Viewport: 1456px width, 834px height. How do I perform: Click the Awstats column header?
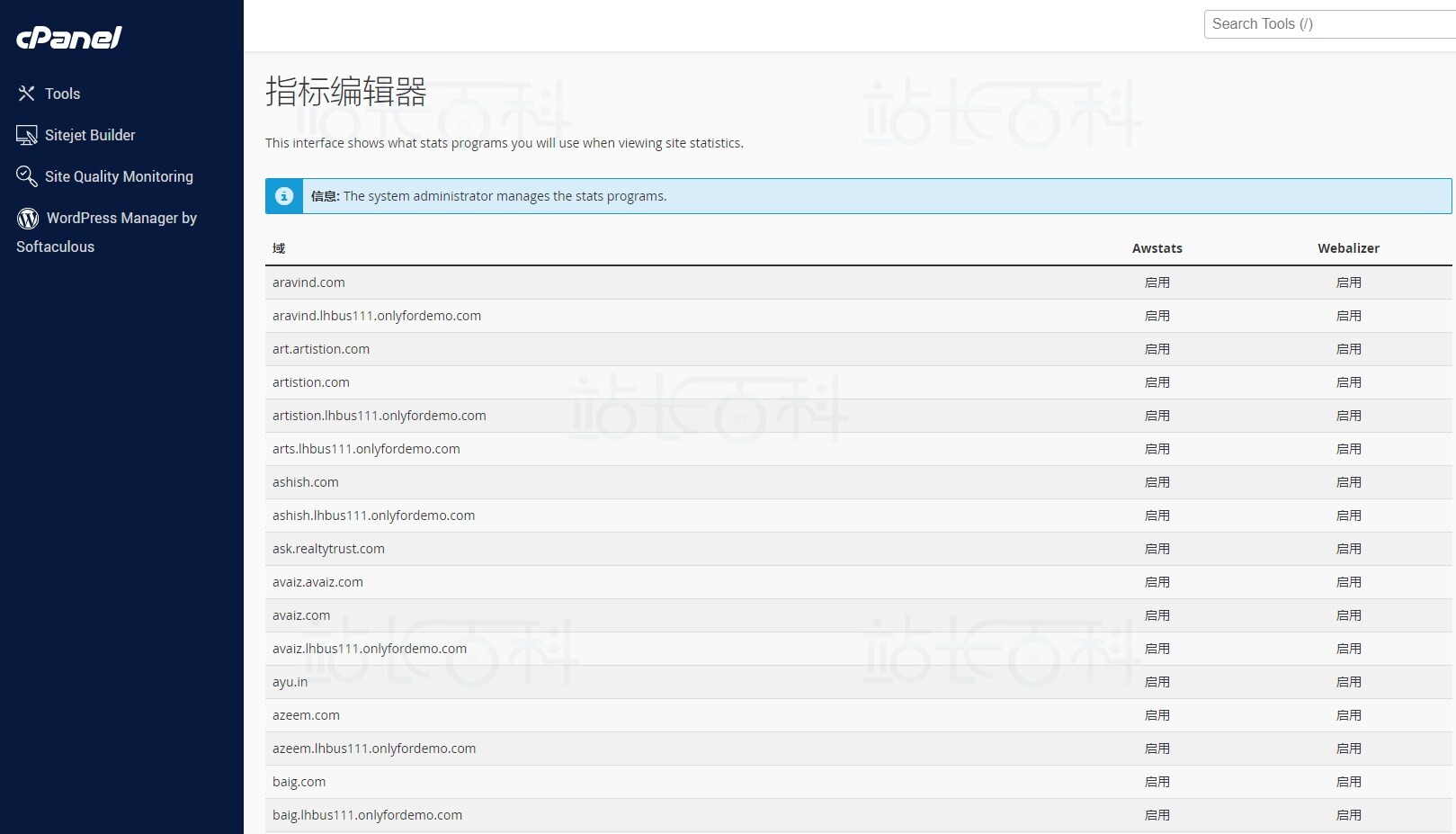[x=1157, y=248]
